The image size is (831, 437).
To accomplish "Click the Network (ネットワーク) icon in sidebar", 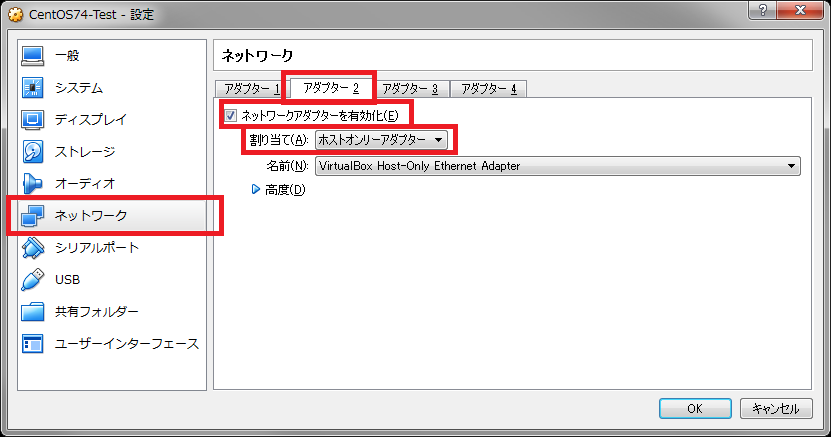I will (x=32, y=216).
